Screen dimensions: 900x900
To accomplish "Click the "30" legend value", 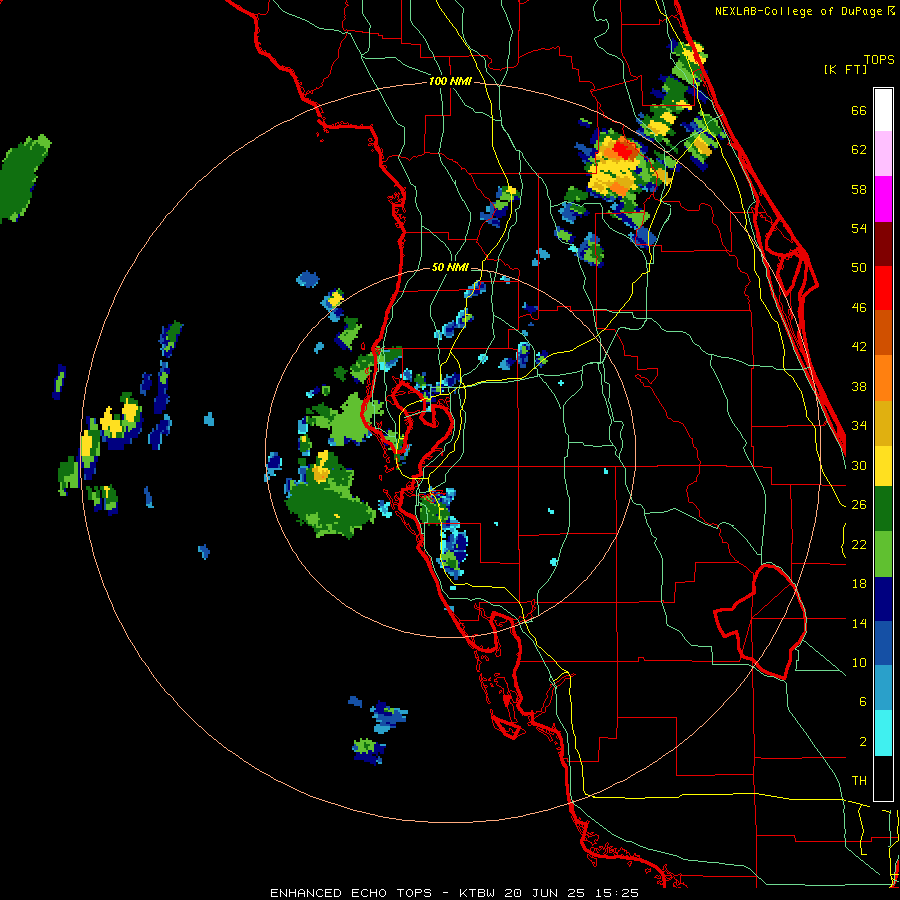I will (859, 465).
